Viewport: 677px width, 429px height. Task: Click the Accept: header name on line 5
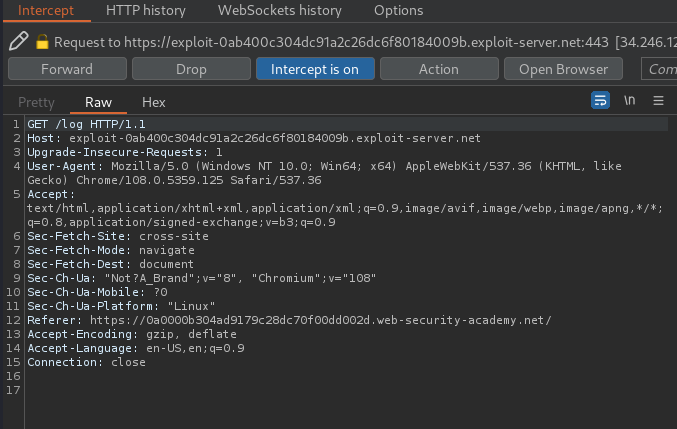pyautogui.click(x=51, y=194)
